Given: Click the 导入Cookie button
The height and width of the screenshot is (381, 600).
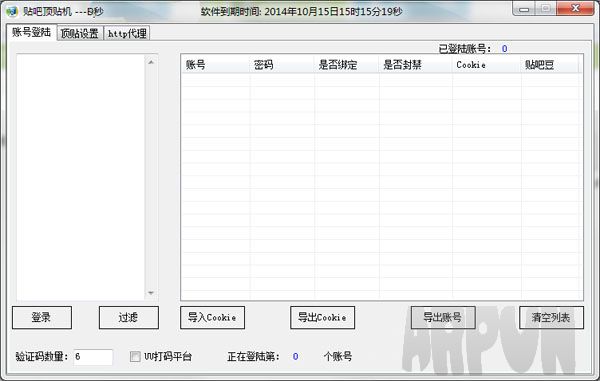Looking at the screenshot, I should click(x=212, y=318).
